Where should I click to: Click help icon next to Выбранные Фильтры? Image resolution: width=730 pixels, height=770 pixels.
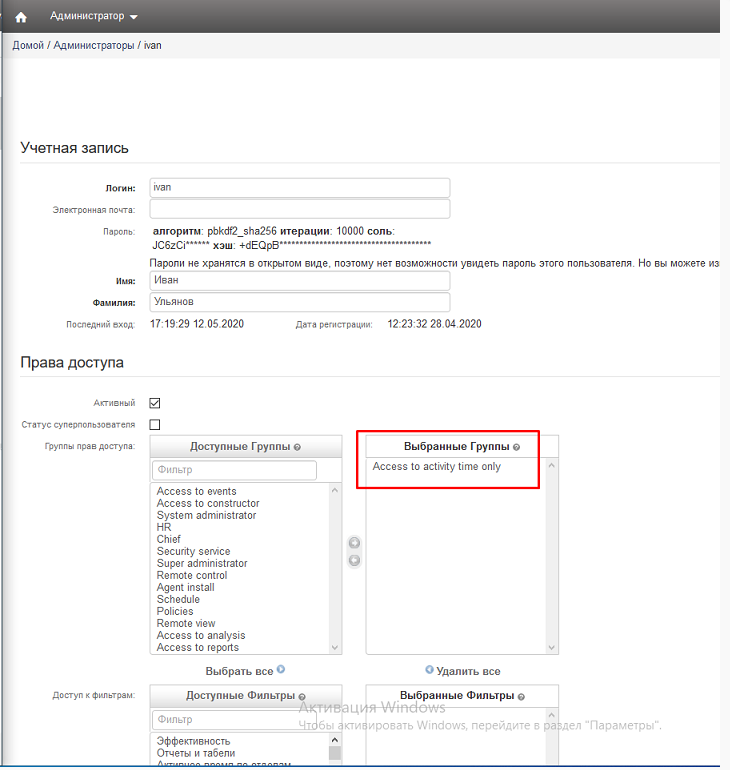522,696
